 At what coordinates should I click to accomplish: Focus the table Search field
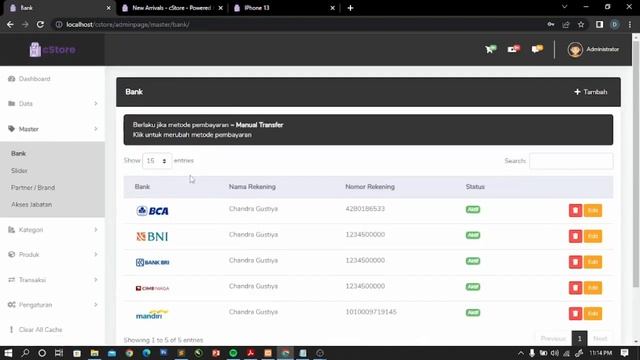pos(571,161)
